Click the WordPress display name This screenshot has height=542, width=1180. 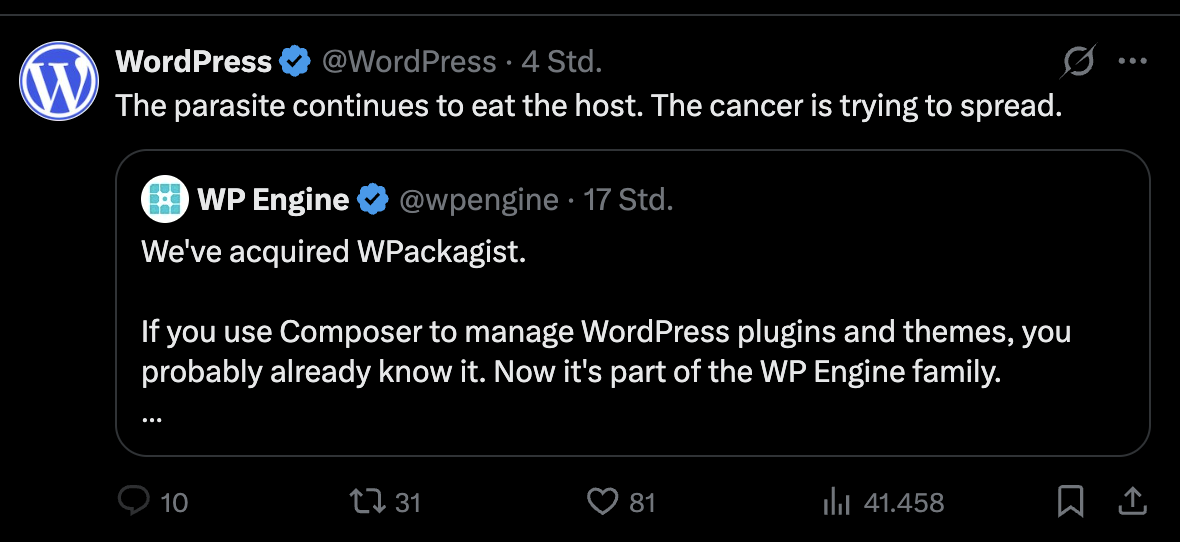tap(194, 62)
